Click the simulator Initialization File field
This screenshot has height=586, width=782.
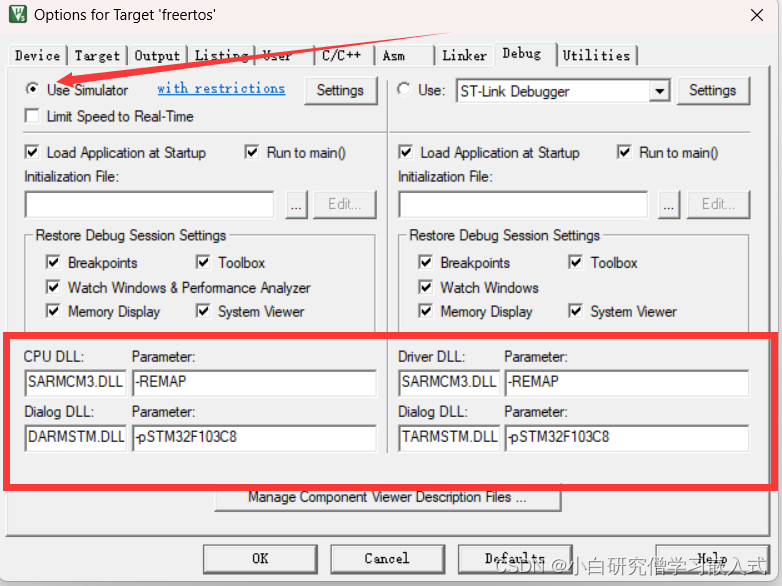[149, 204]
